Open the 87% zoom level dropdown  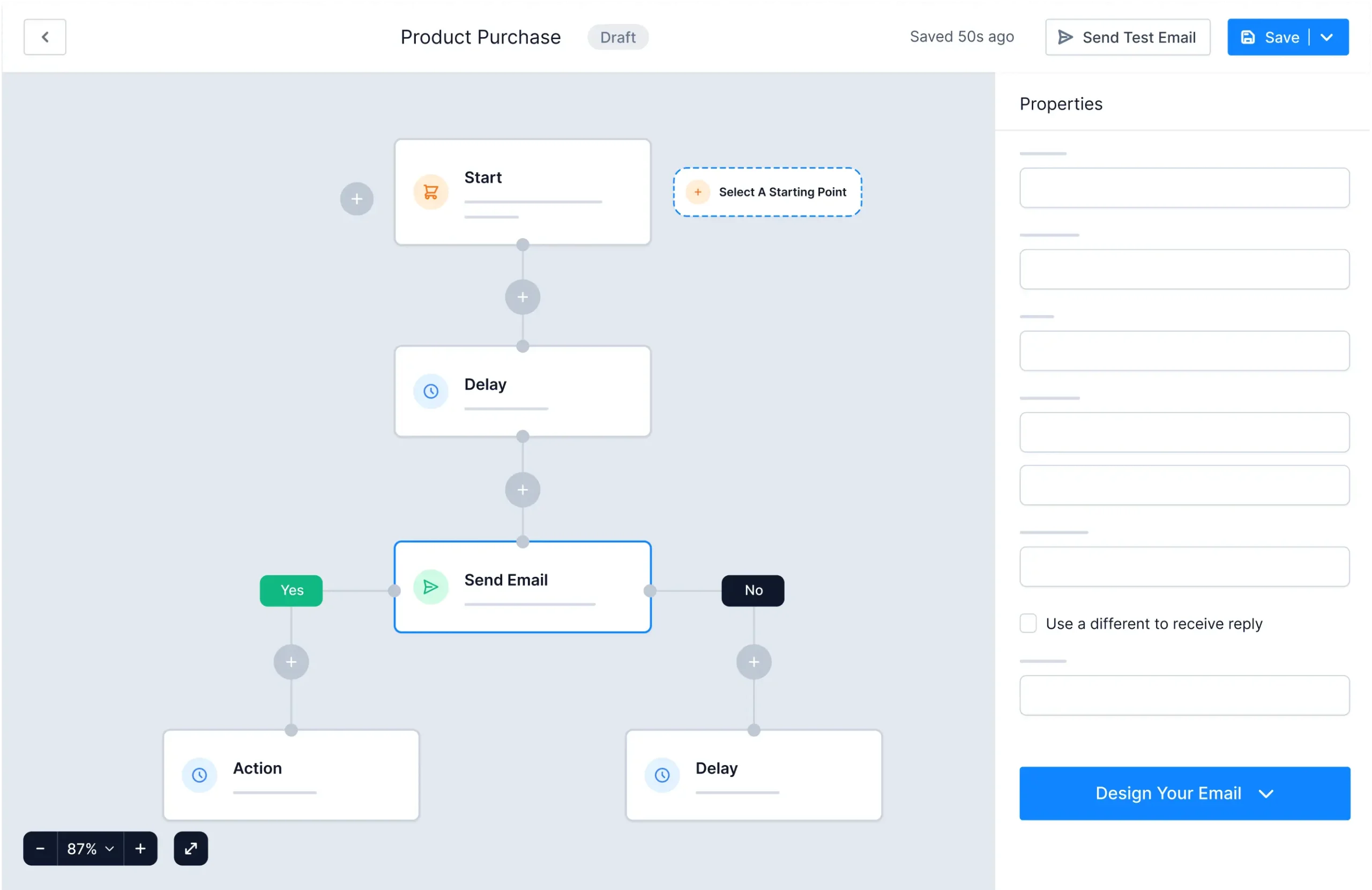pos(91,848)
